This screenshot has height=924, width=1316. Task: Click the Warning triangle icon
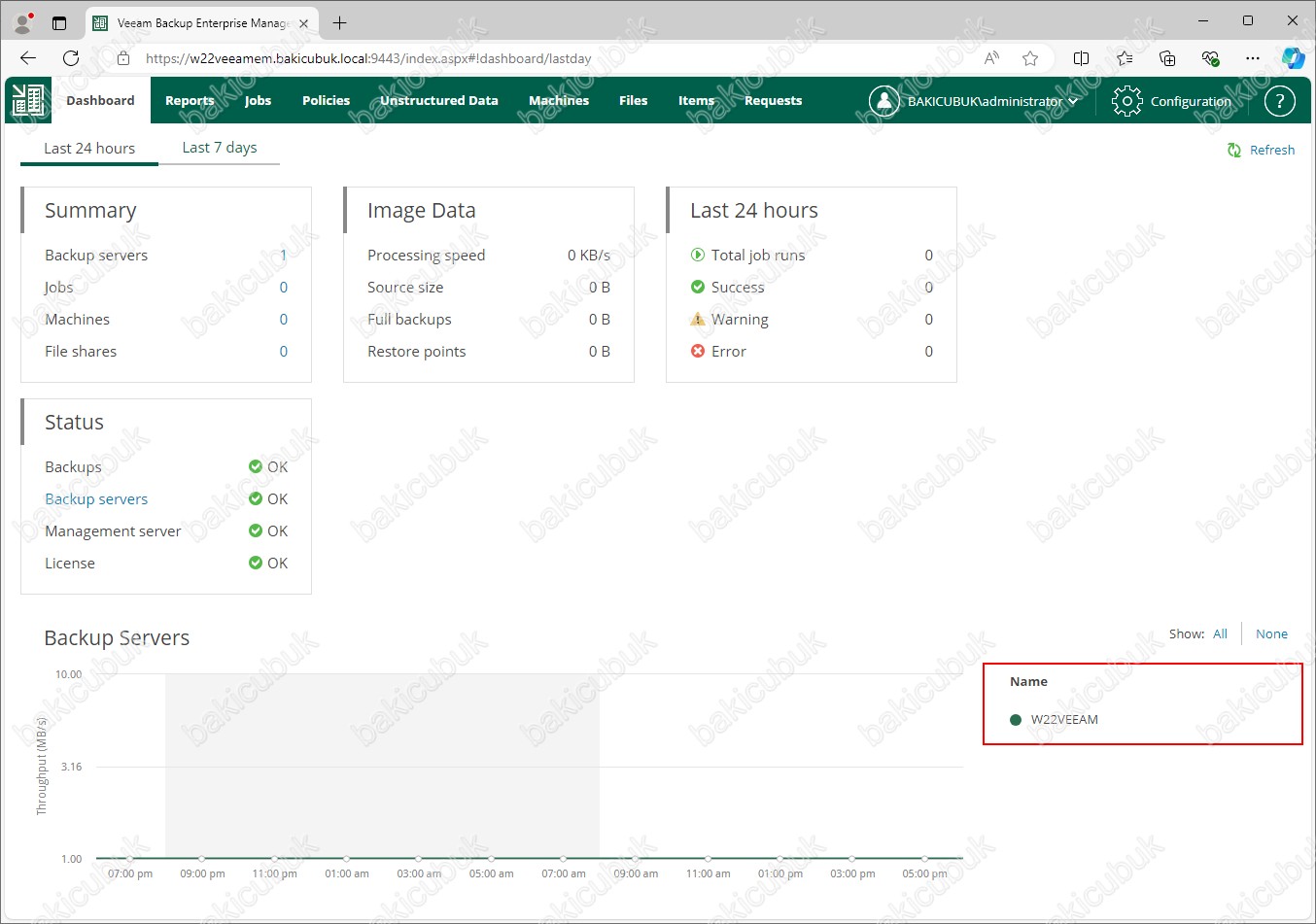pos(697,319)
